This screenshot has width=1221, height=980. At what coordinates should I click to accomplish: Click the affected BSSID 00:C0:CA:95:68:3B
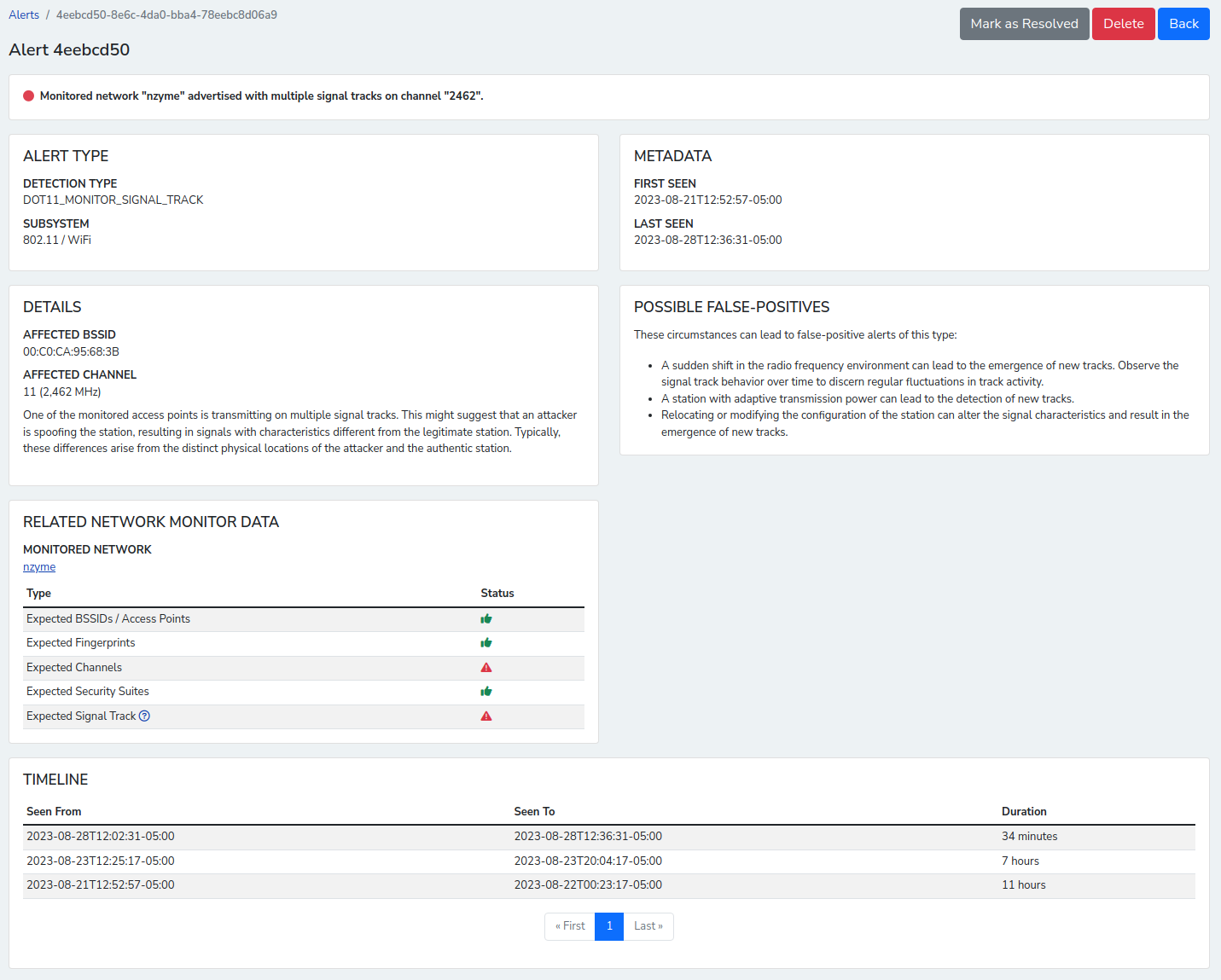(x=71, y=351)
